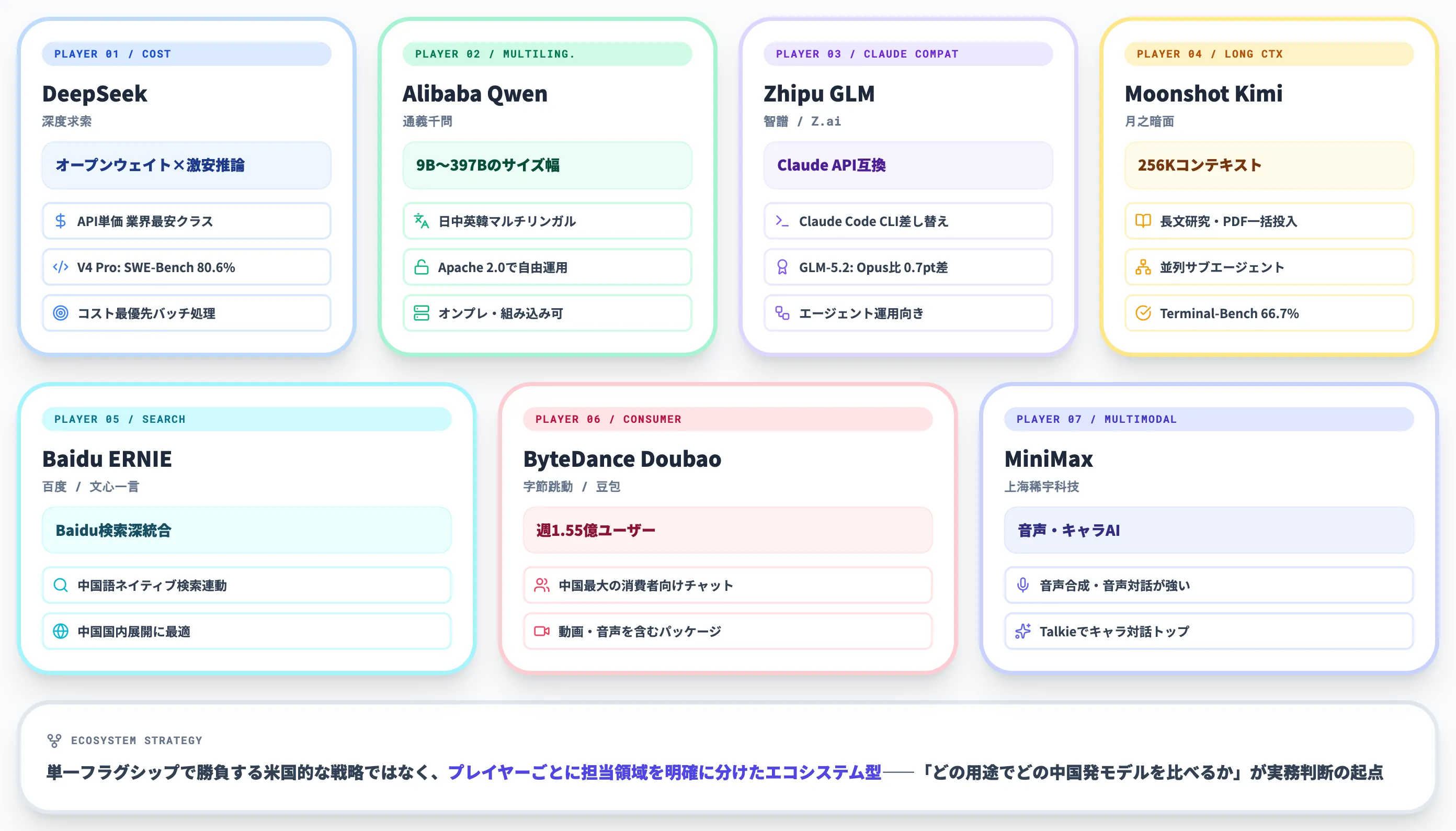Click the open book icon in Moonshot Kimi card
1456x831 pixels.
[1143, 221]
